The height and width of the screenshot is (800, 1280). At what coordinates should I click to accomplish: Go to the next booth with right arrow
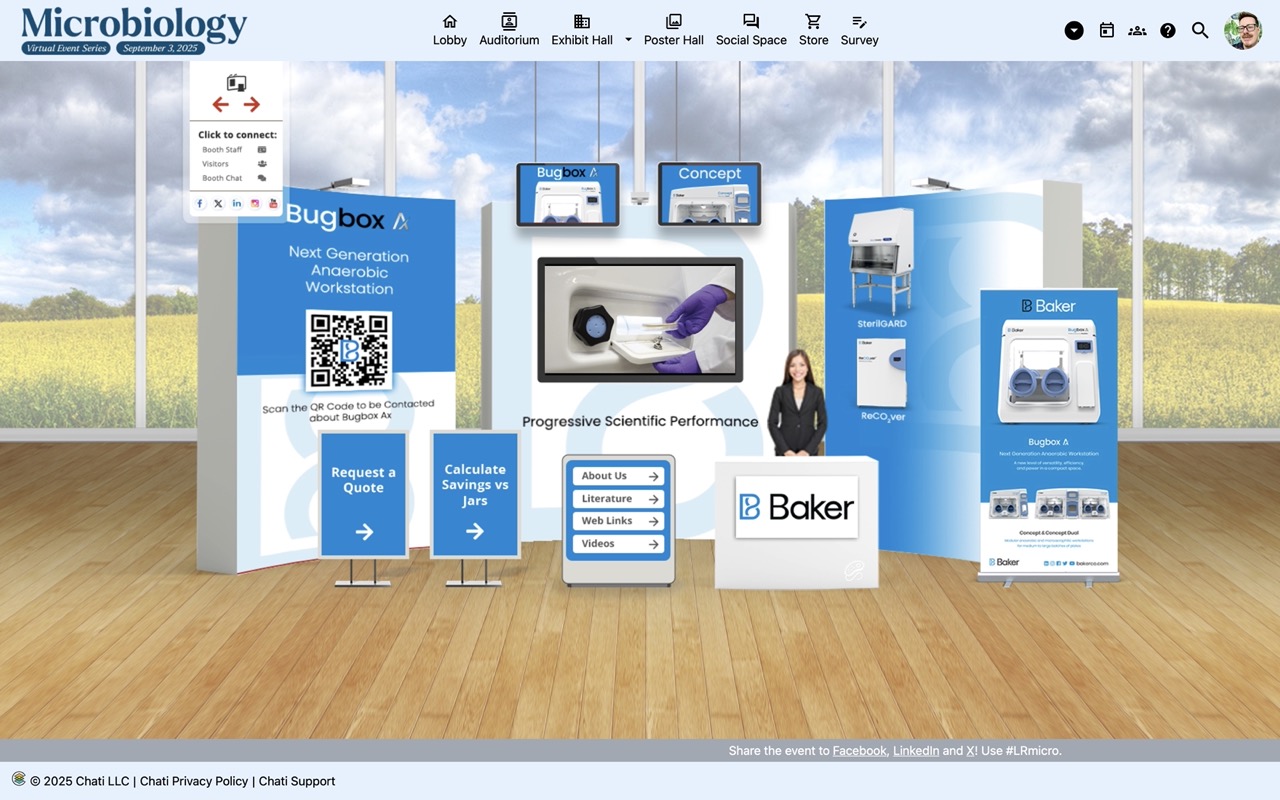(252, 105)
